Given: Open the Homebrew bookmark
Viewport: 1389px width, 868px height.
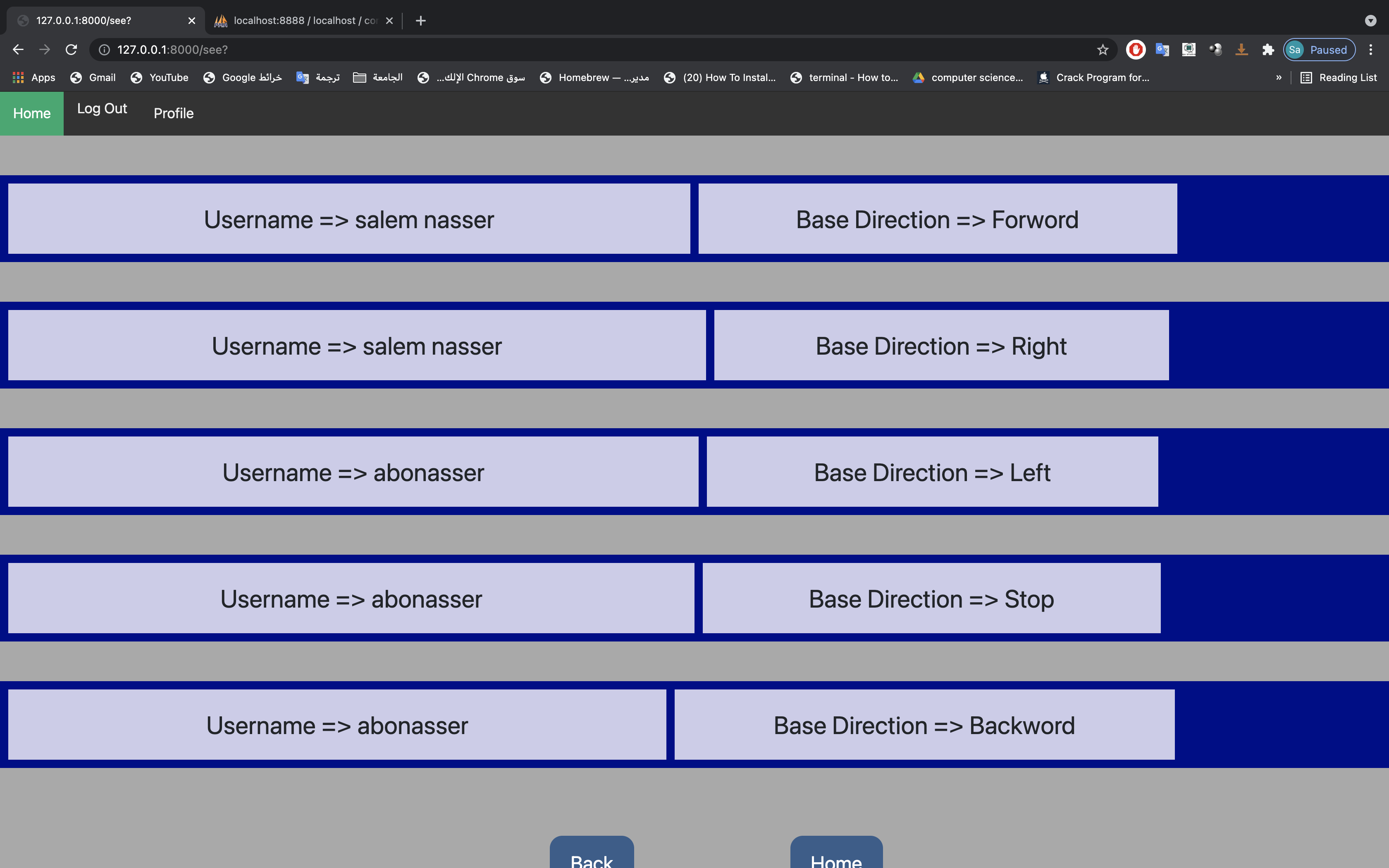Looking at the screenshot, I should point(594,78).
